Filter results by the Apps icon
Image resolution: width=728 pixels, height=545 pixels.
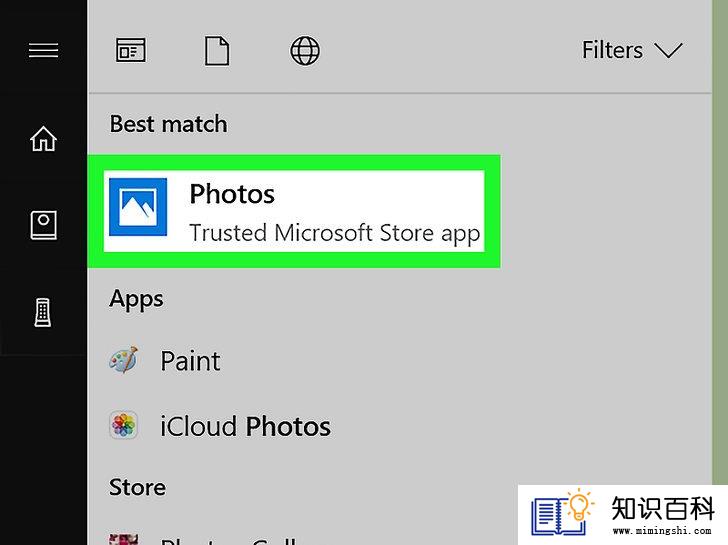click(130, 50)
